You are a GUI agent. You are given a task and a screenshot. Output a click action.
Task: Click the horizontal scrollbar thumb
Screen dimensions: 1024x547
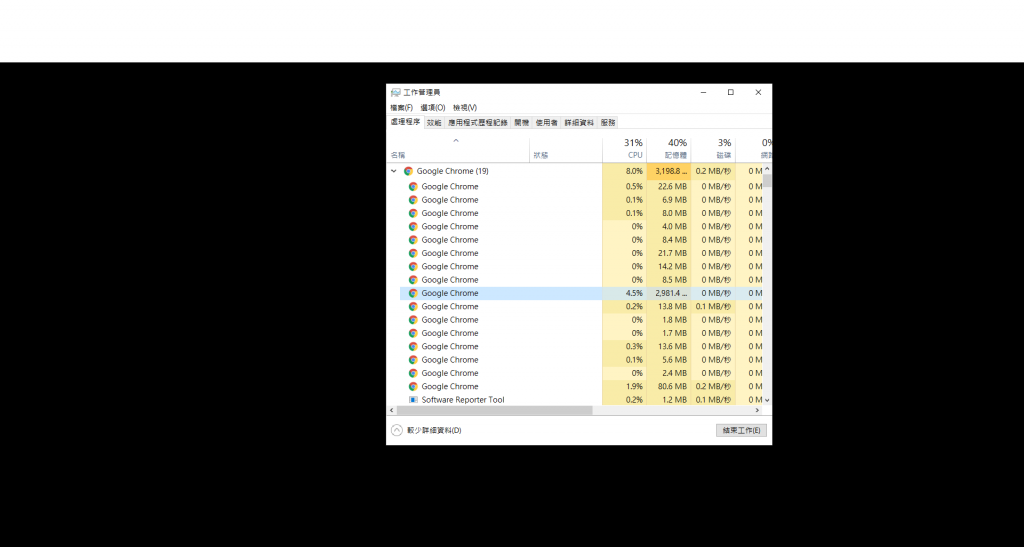pos(494,411)
